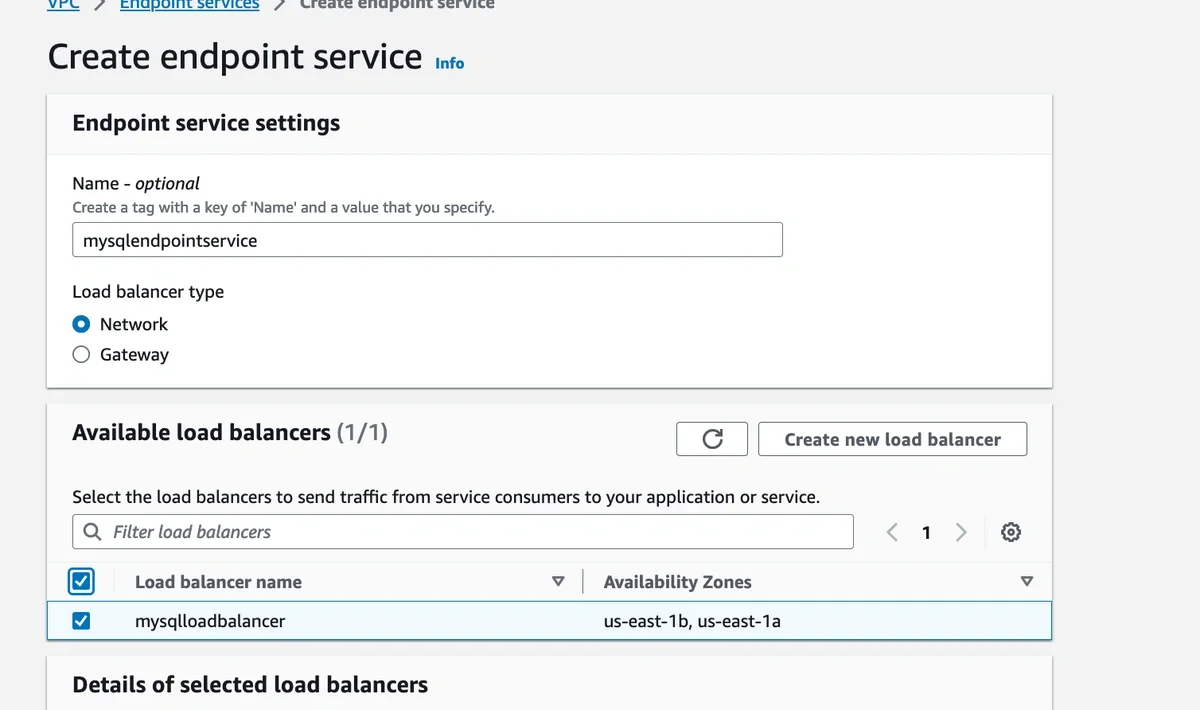Screen dimensions: 1200x710
Task: Click the mysqlloadbalancer name in table
Action: coord(210,621)
